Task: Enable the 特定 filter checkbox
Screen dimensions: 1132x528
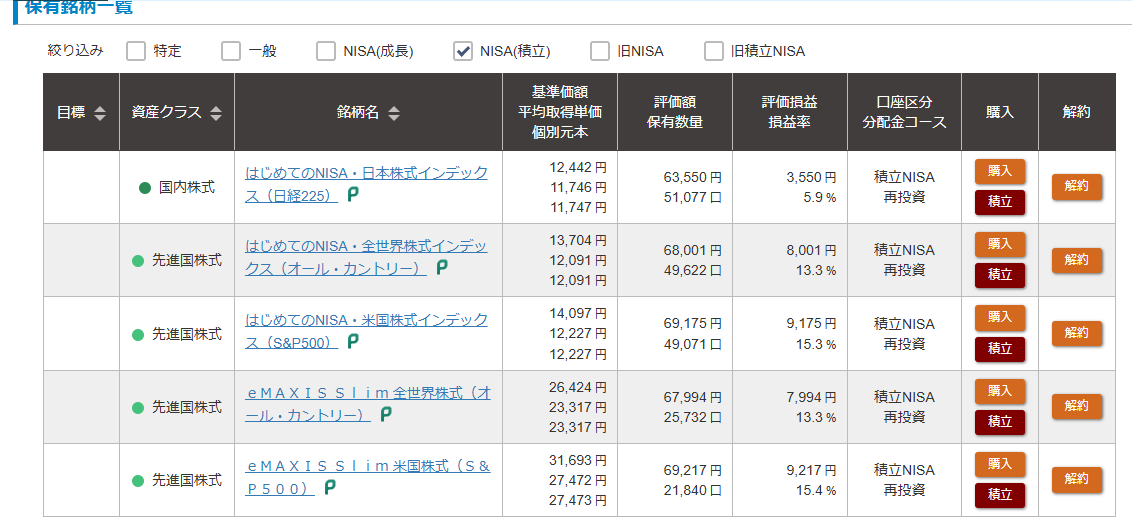Action: click(x=136, y=51)
